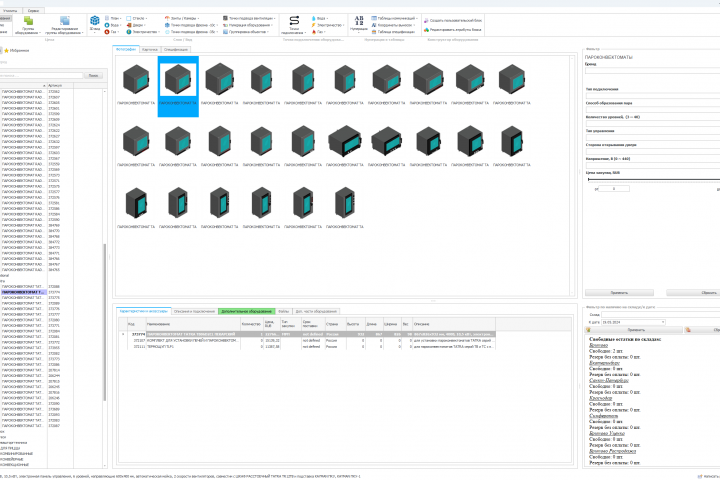Open Количество уровней filter field
The width and height of the screenshot is (720, 480).
coord(652,123)
